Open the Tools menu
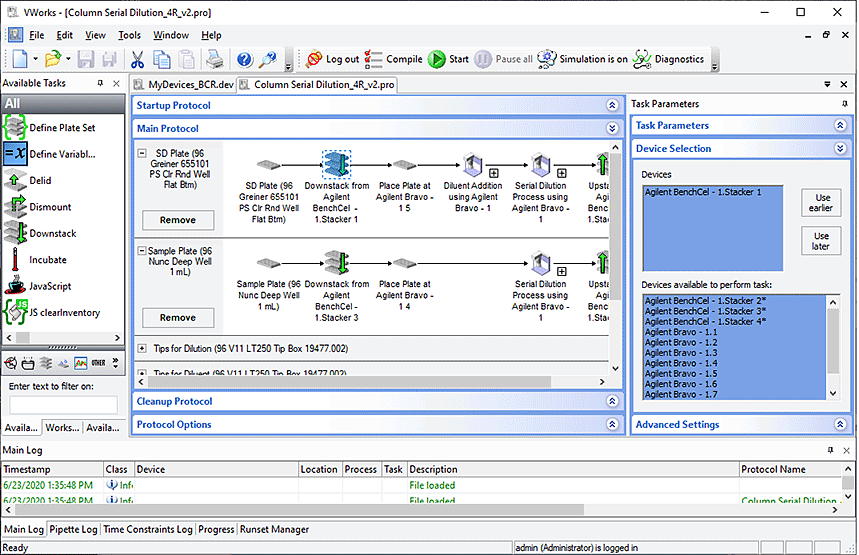This screenshot has width=859, height=555. pyautogui.click(x=129, y=35)
